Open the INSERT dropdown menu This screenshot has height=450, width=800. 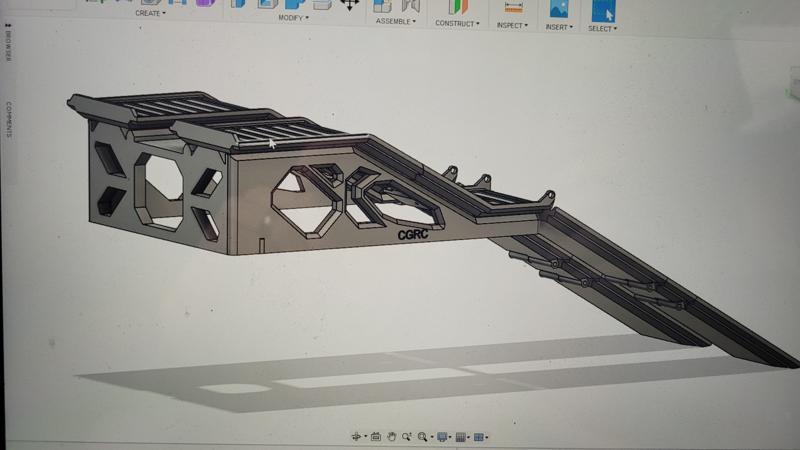point(559,27)
